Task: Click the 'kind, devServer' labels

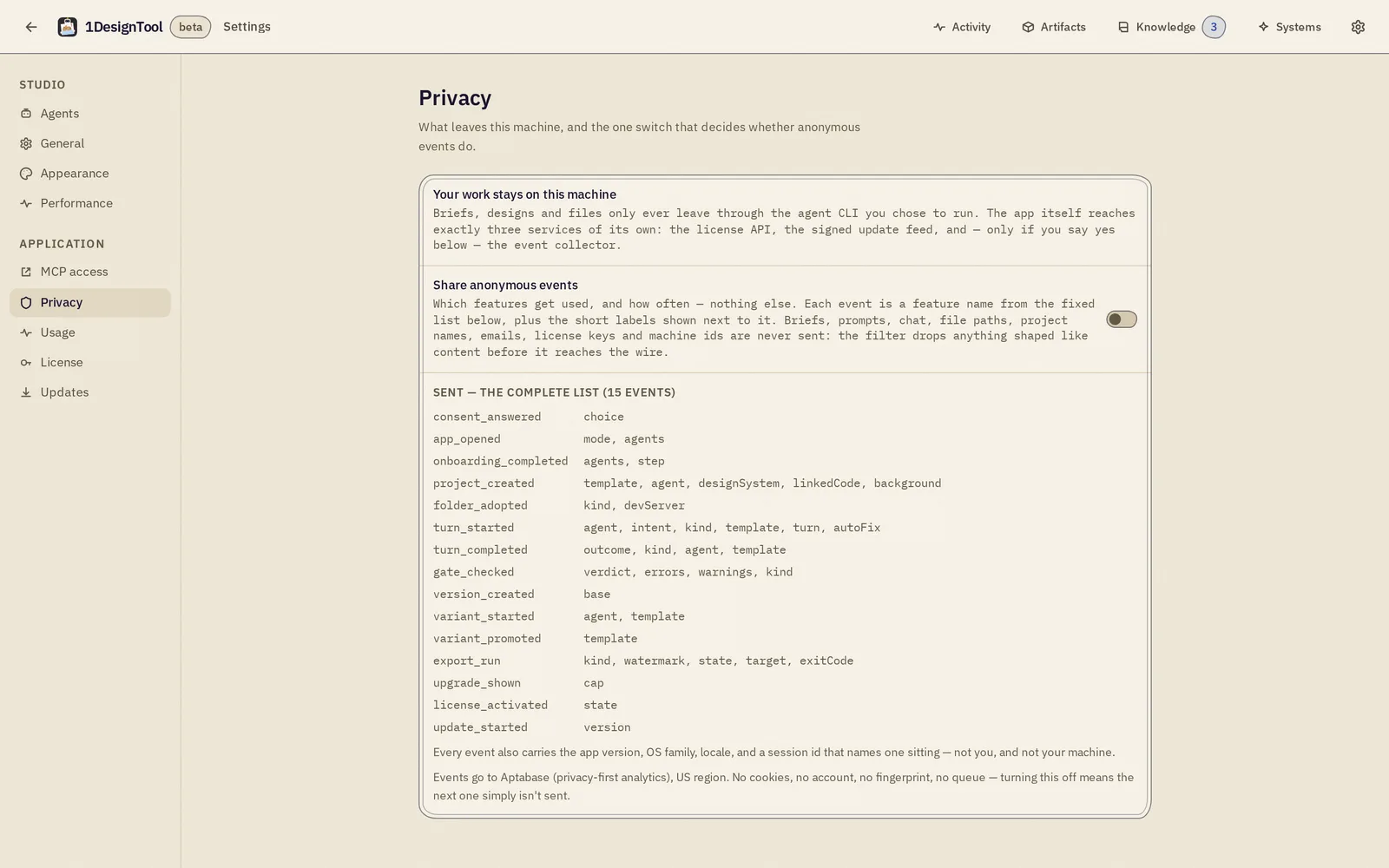Action: [634, 505]
